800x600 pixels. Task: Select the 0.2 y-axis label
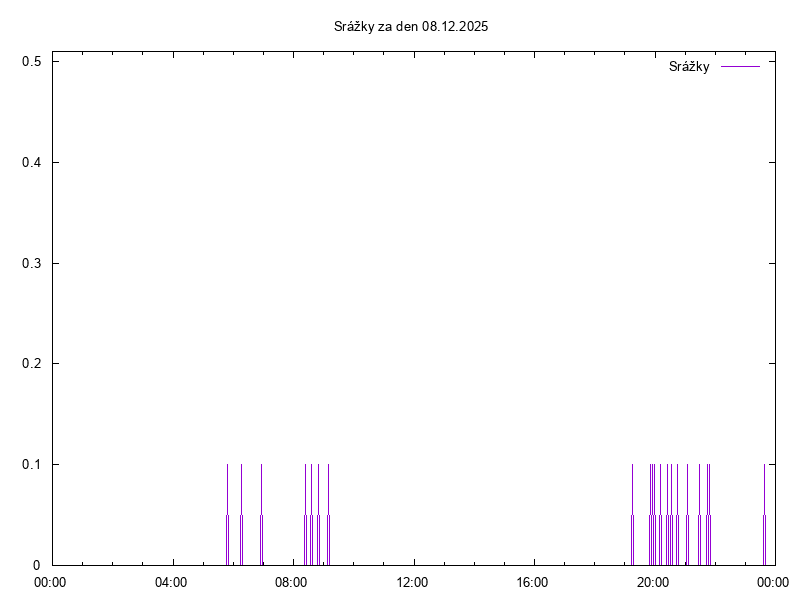pos(30,364)
